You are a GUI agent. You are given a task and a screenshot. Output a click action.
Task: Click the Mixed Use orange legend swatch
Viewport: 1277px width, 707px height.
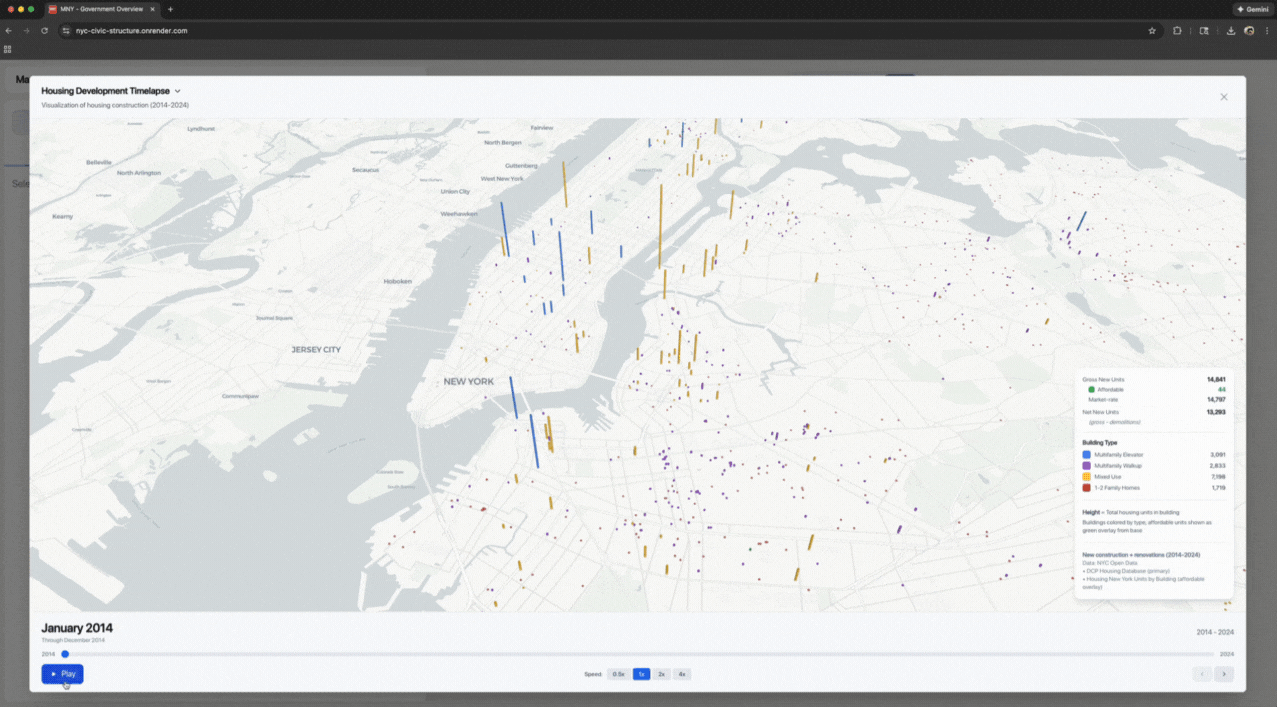(x=1087, y=477)
